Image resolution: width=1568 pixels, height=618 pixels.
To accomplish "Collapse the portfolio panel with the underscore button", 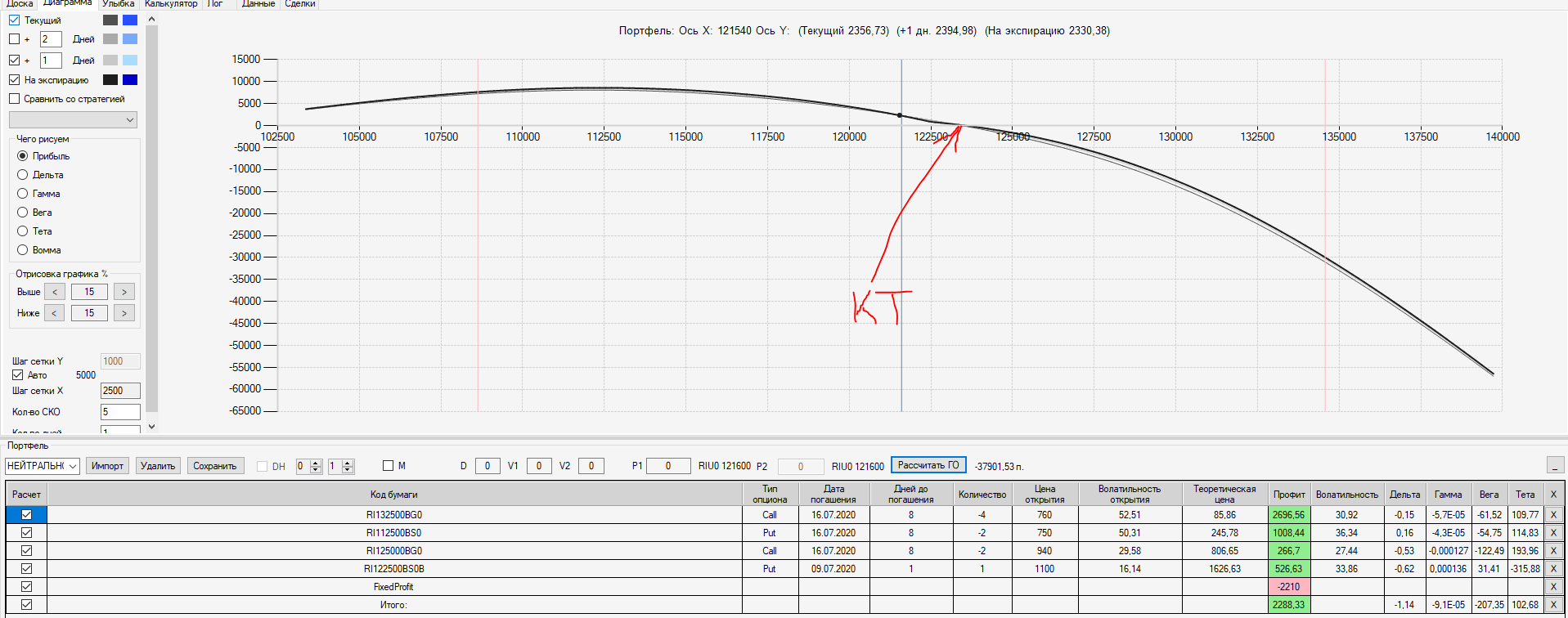I will point(1556,465).
